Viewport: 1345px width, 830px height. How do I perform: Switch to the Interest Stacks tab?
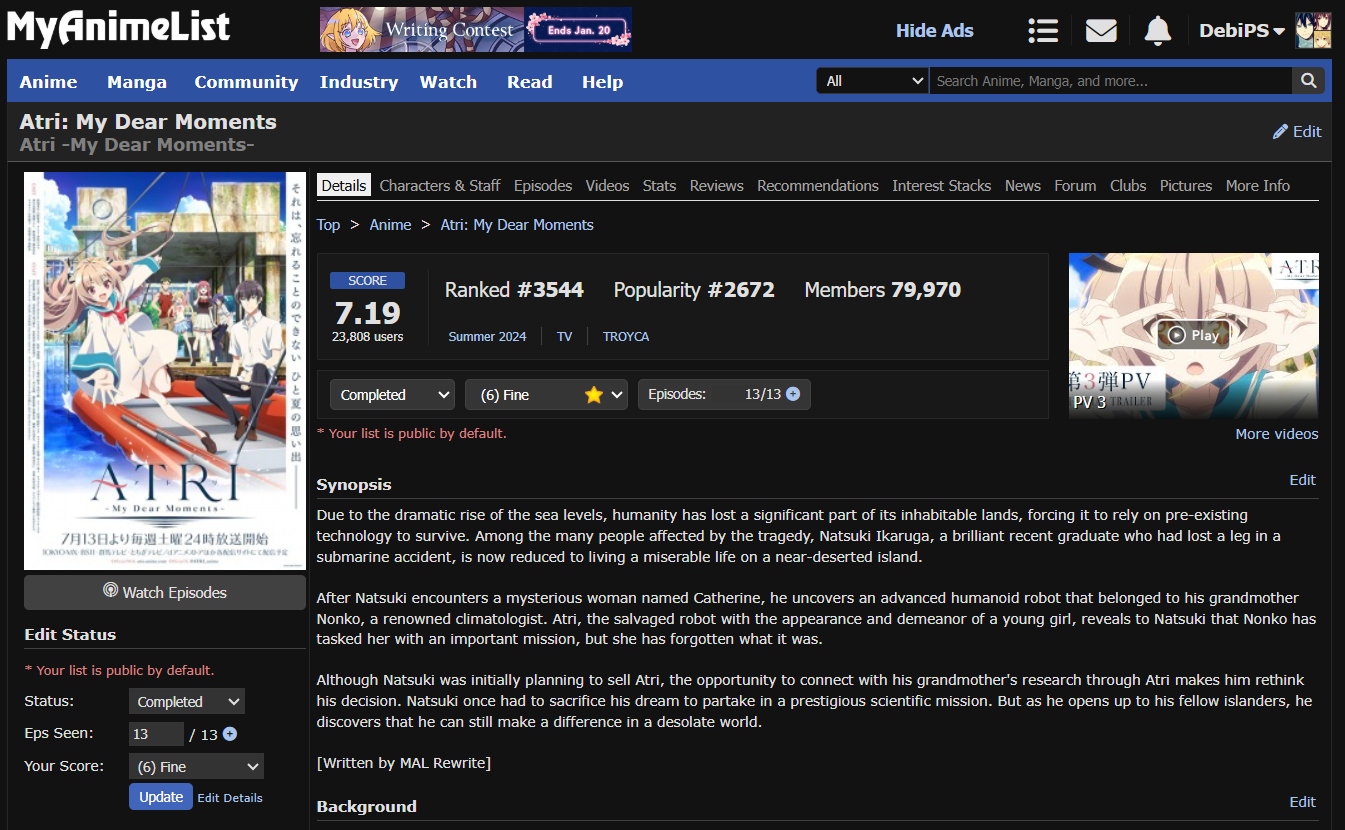click(942, 185)
